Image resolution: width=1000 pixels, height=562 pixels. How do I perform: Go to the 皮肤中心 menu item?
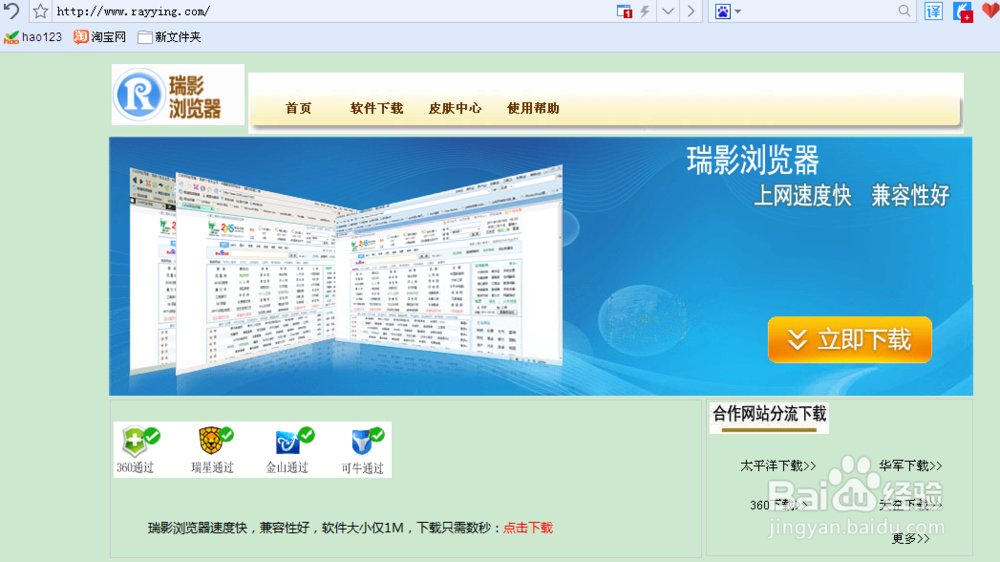pyautogui.click(x=455, y=108)
